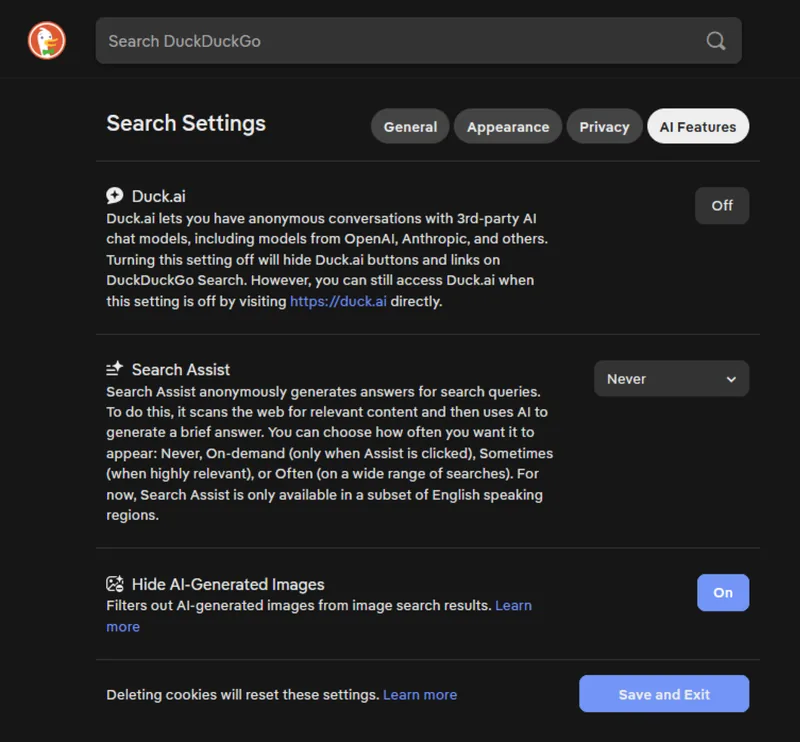Click the Save and Exit button
Screen dimensions: 800x742
click(664, 694)
